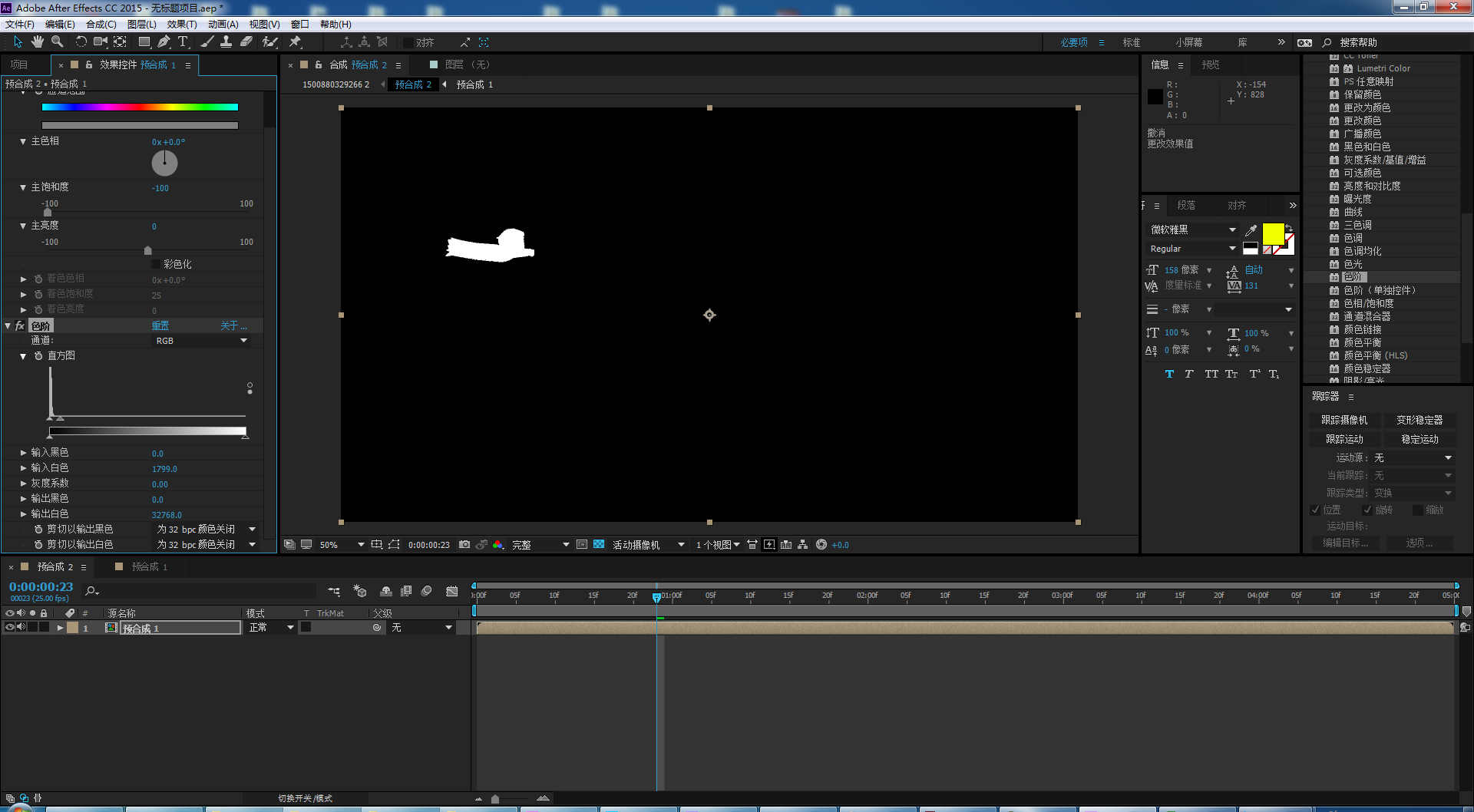The height and width of the screenshot is (812, 1474).
Task: Open the 效果(T) menu
Action: 182,25
